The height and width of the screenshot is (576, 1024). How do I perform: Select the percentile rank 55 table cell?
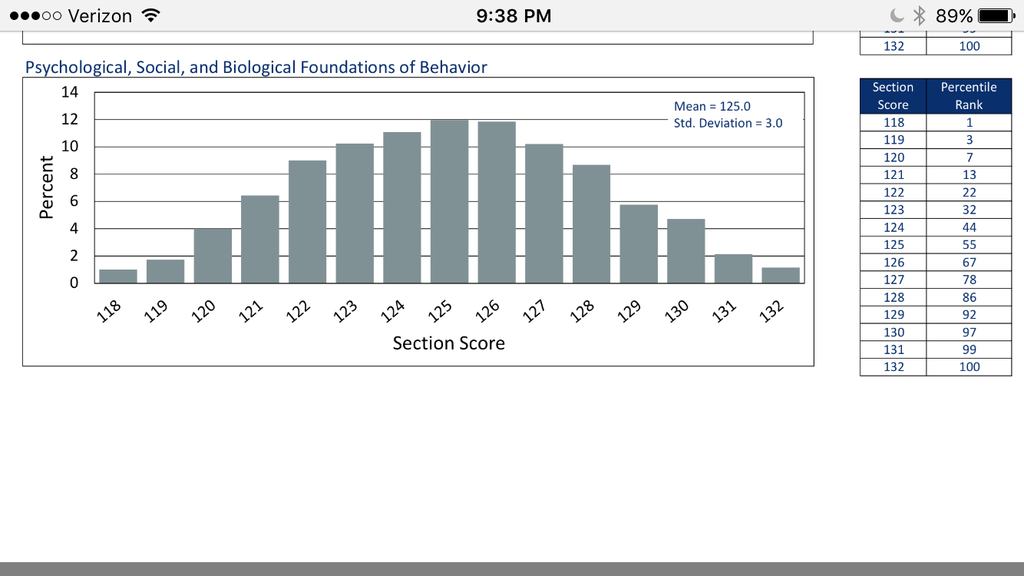point(968,244)
